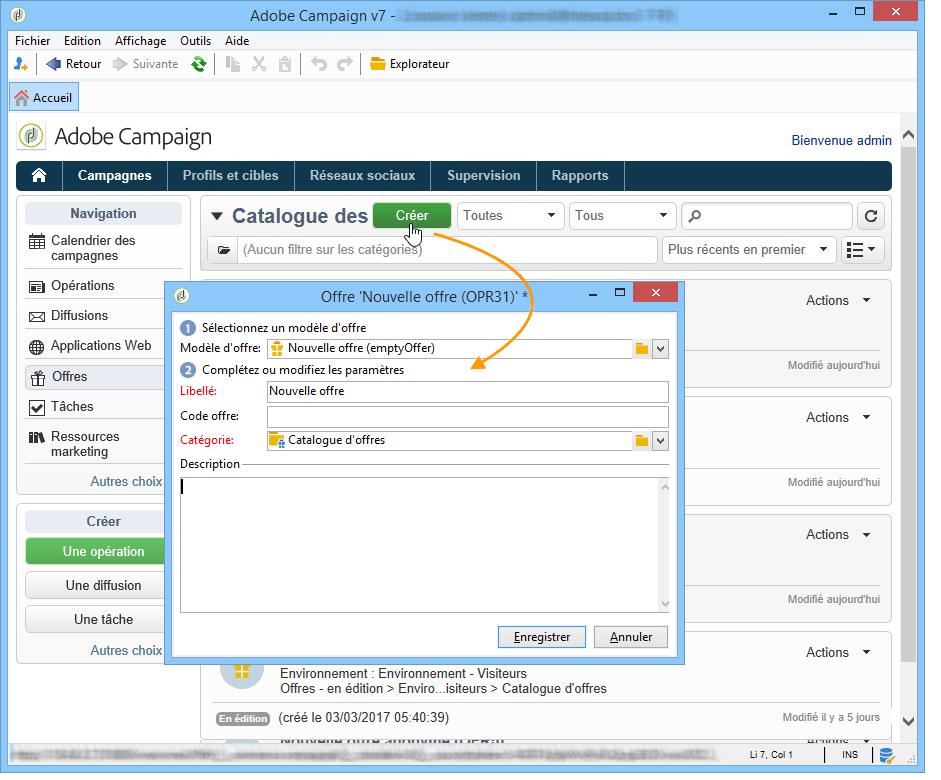Click the category filter folder icon
Screen dimensions: 941x780
pos(223,250)
